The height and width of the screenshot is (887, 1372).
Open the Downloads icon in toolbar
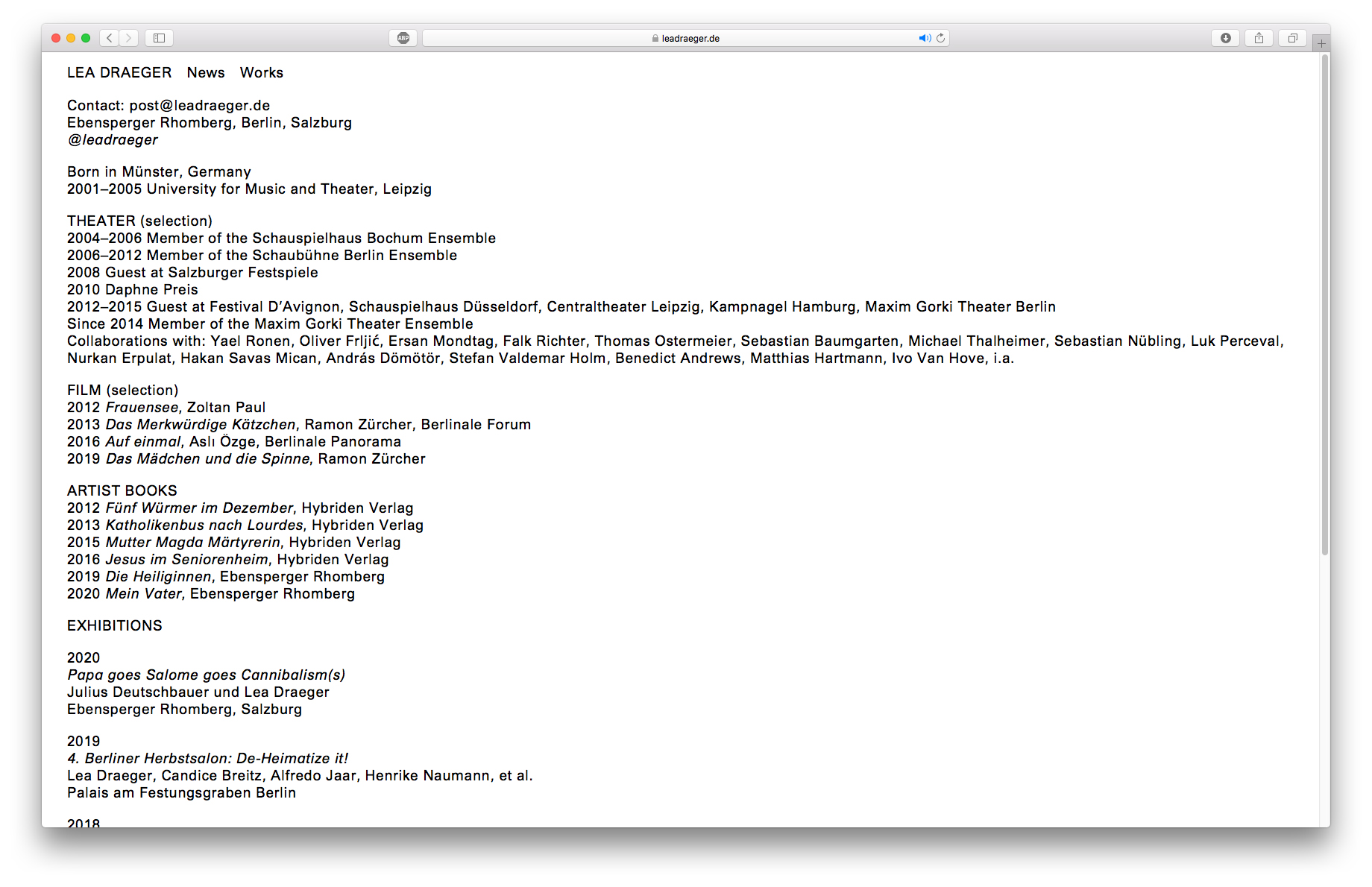click(1225, 38)
